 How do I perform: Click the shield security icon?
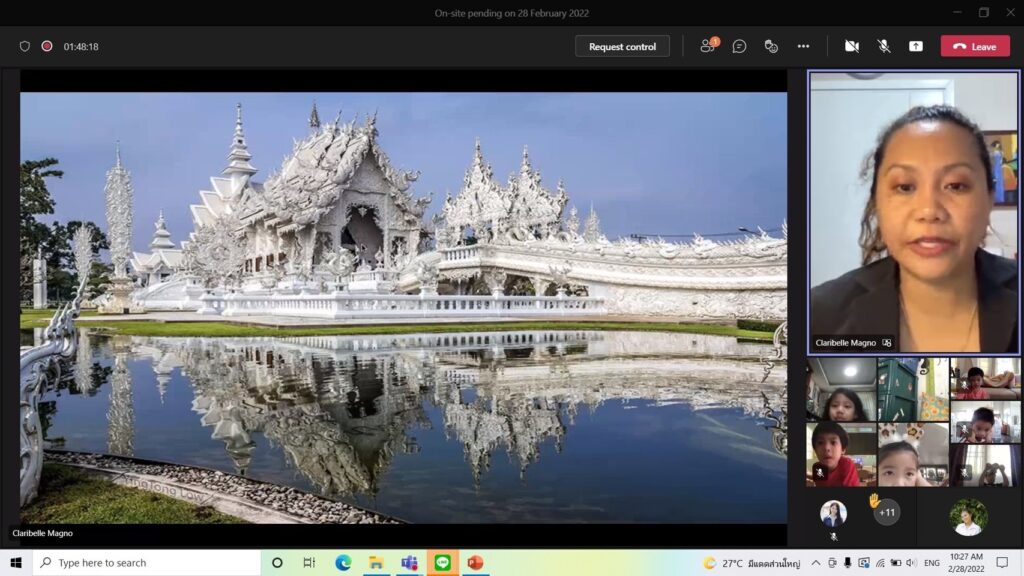(25, 46)
